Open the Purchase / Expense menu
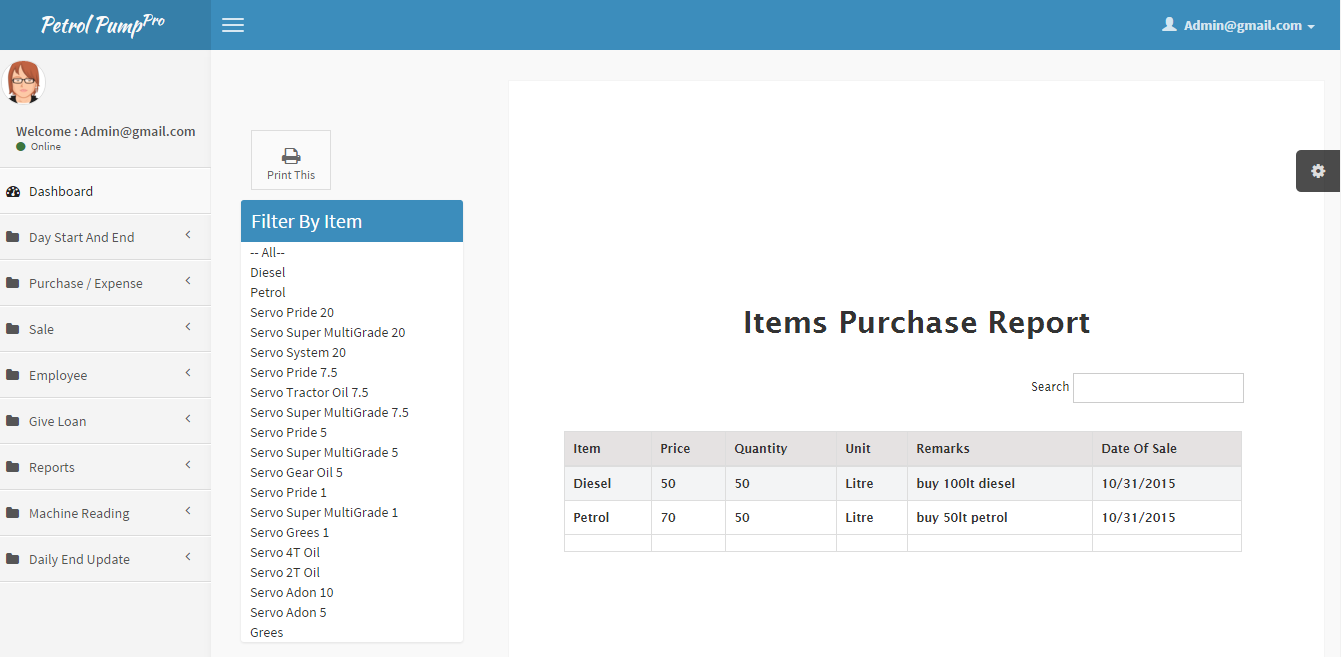This screenshot has height=657, width=1341. [x=105, y=283]
